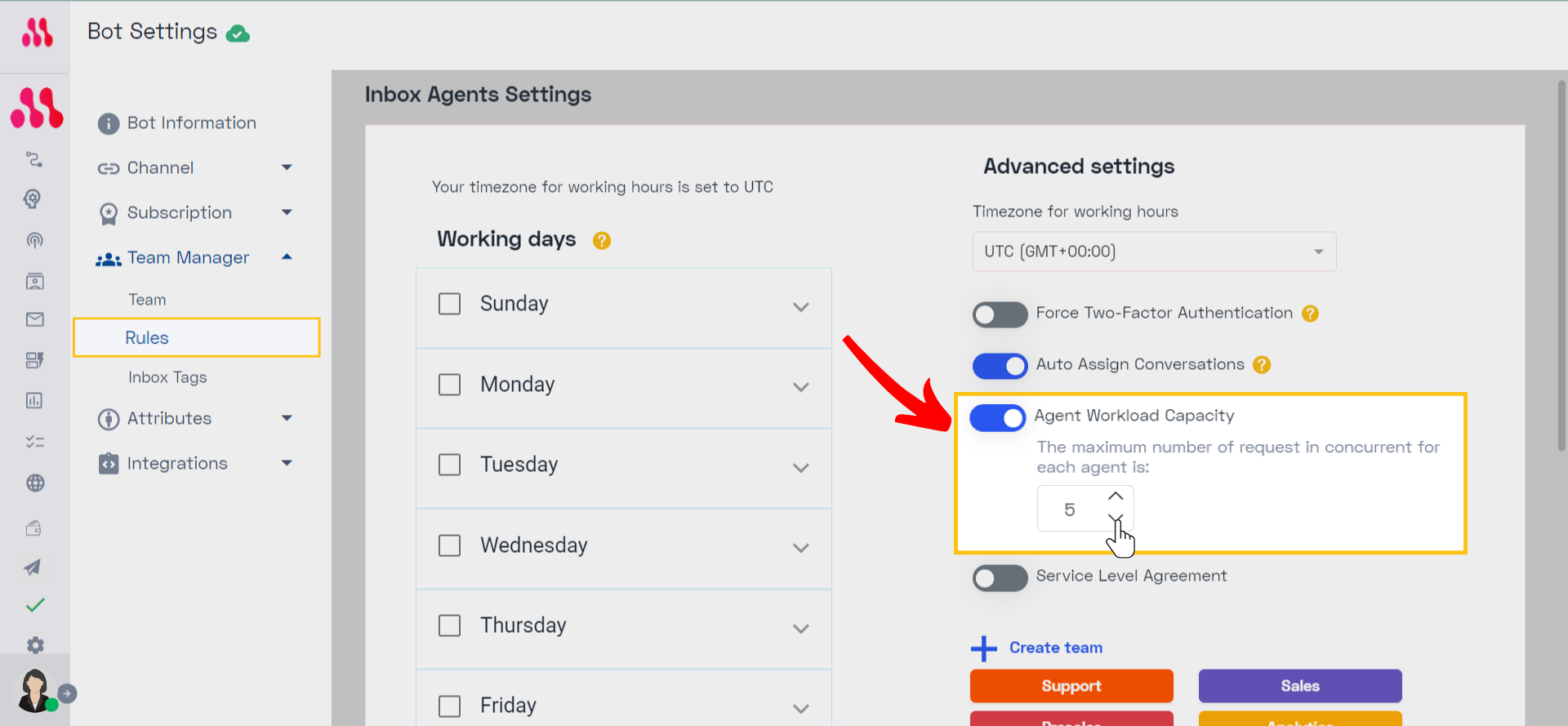
Task: Check the Sunday working day checkbox
Action: 449,304
